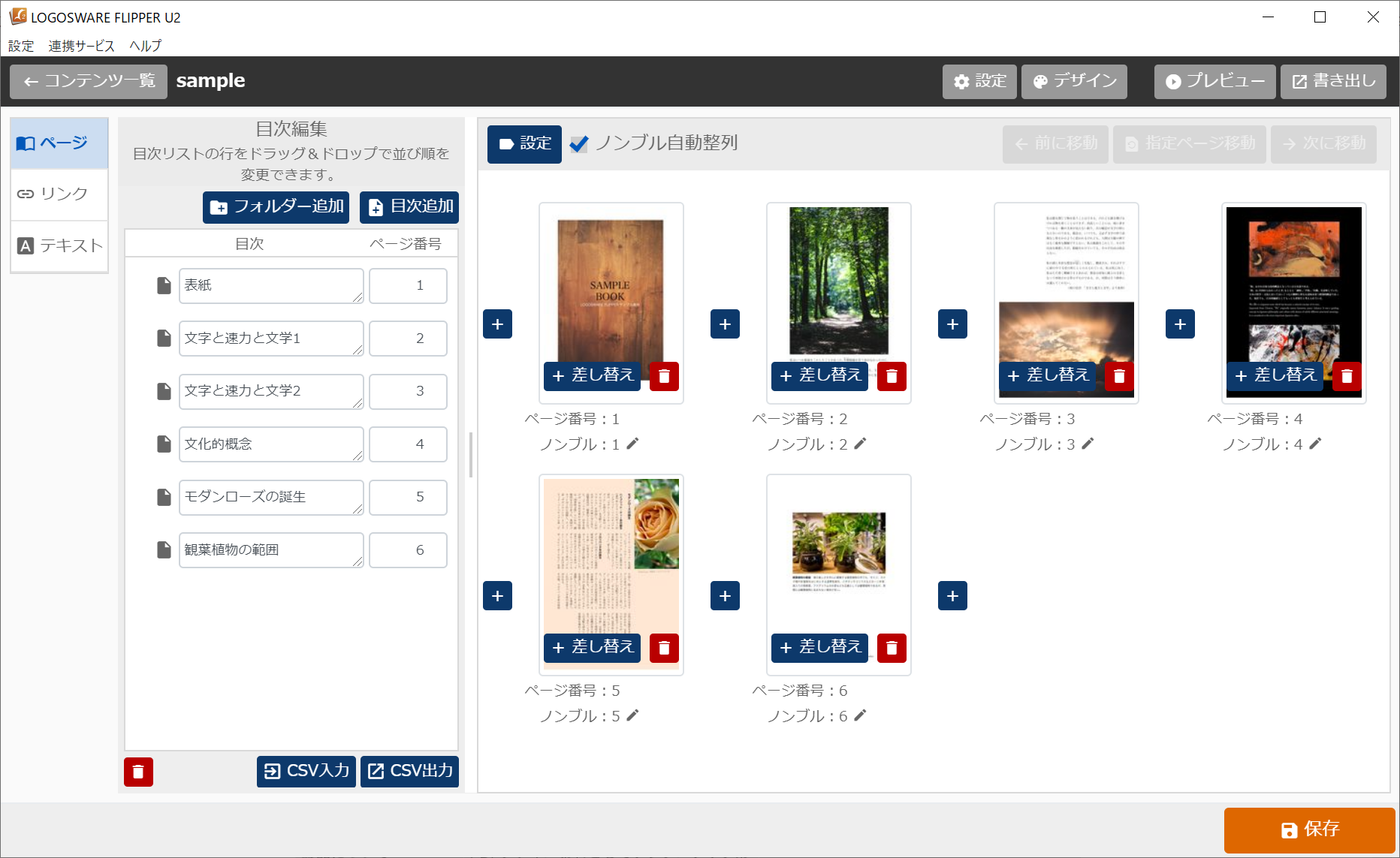Toggle the ノンブル自動整列 checkbox
The height and width of the screenshot is (858, 1400).
click(579, 144)
